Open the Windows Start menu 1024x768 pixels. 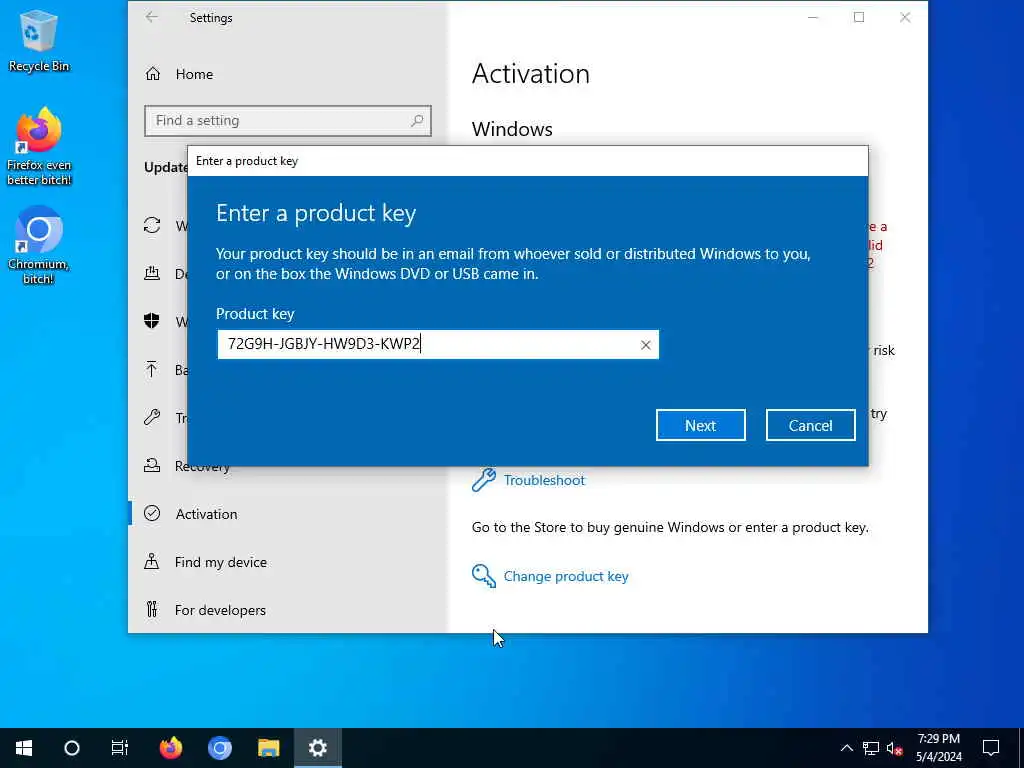(24, 748)
